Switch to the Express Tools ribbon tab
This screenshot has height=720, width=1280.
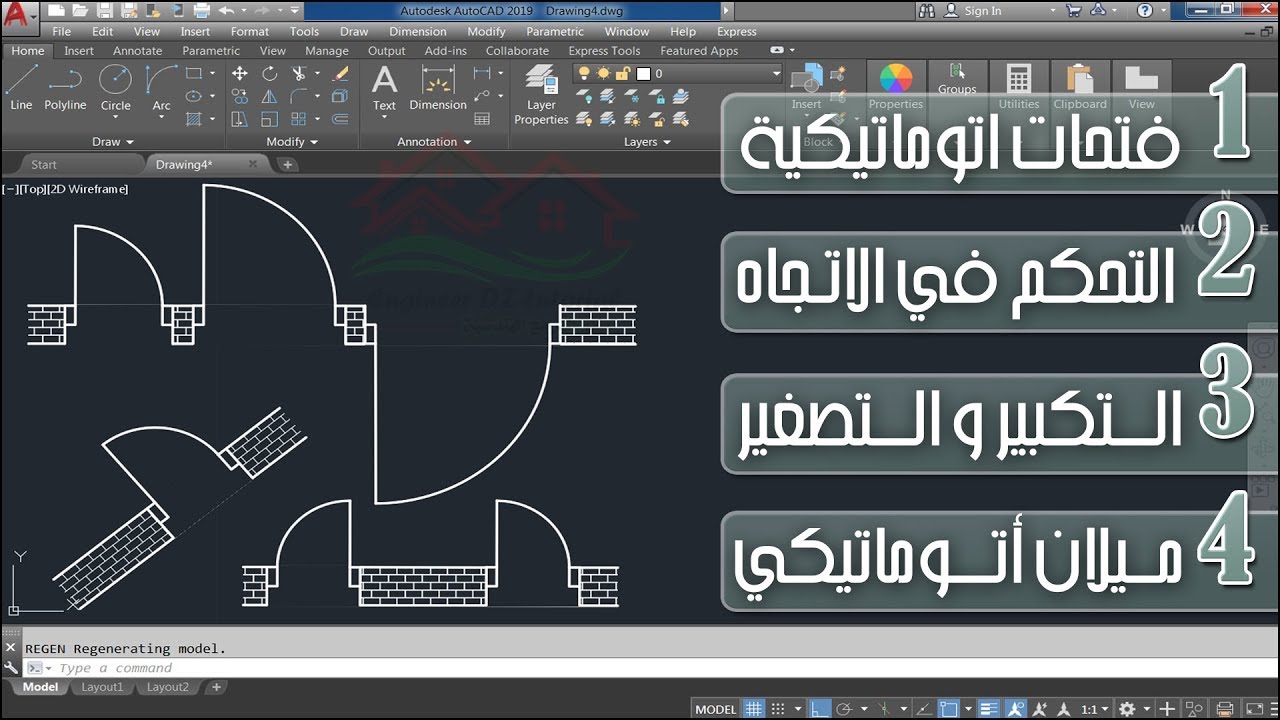(x=604, y=51)
